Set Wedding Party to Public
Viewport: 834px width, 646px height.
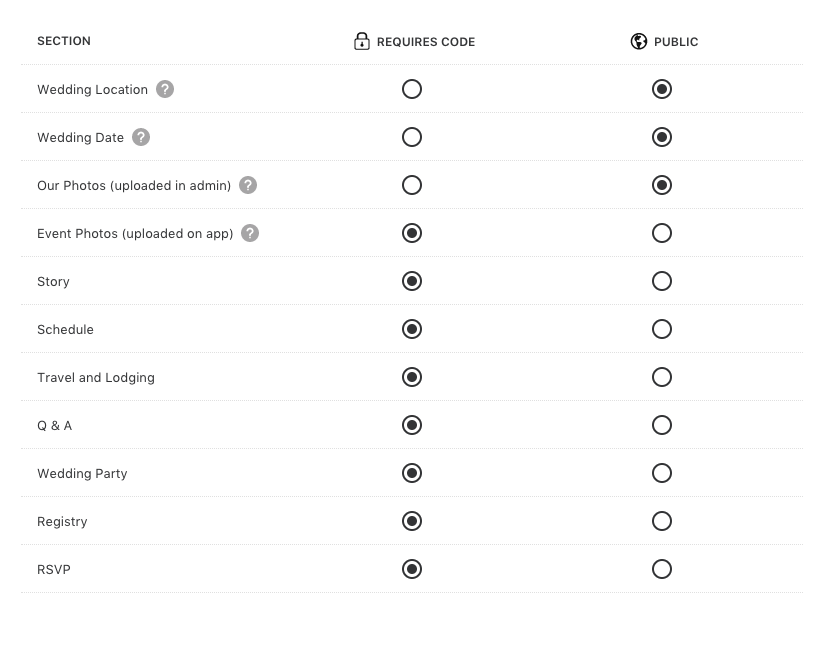click(662, 473)
